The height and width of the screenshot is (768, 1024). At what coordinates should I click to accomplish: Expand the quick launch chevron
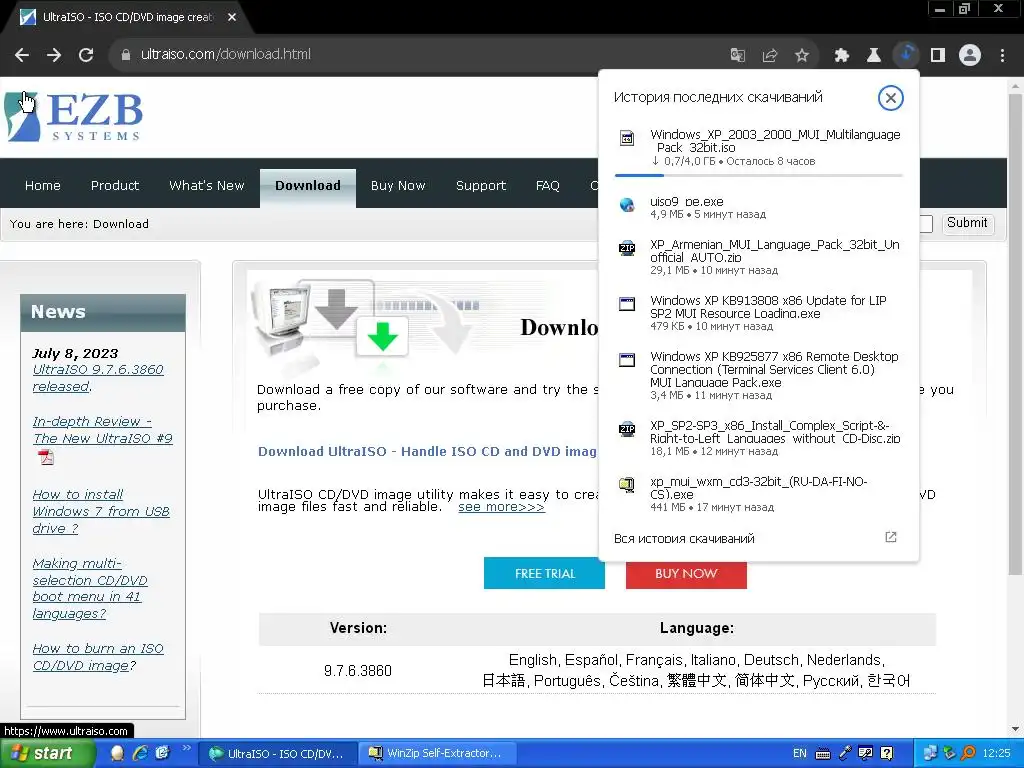coord(187,748)
